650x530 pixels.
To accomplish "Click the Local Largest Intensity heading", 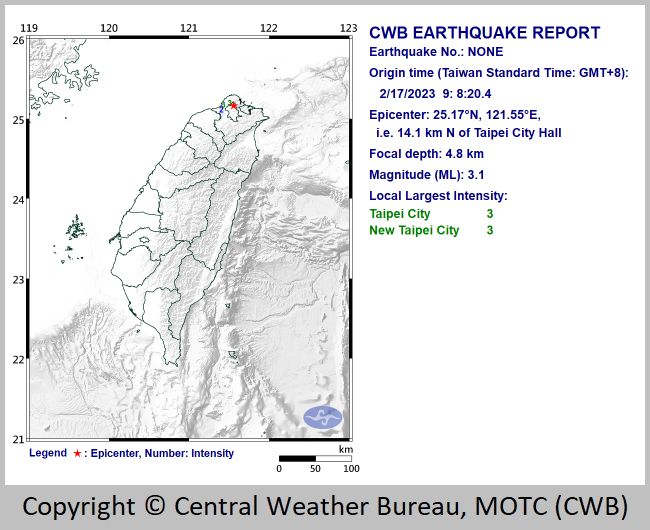I will click(x=438, y=196).
